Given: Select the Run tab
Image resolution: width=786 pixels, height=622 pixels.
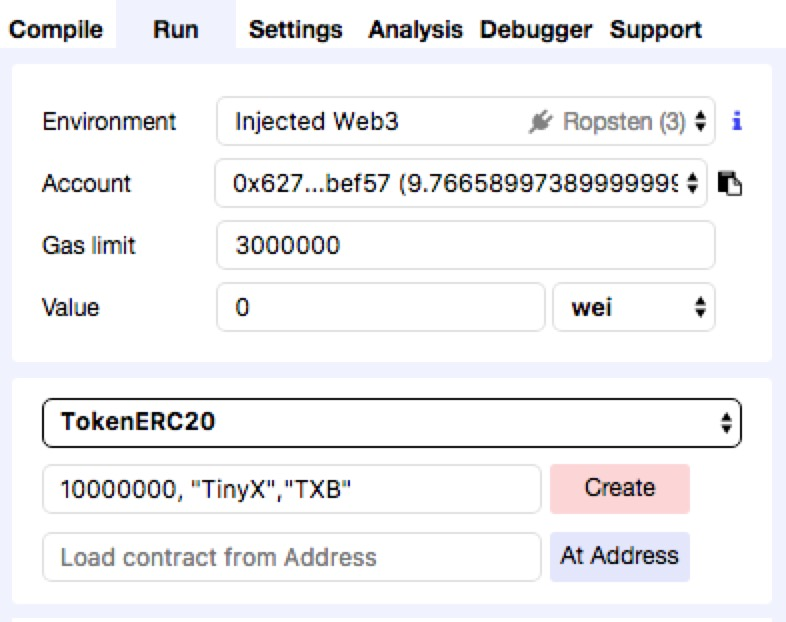Looking at the screenshot, I should pyautogui.click(x=175, y=29).
